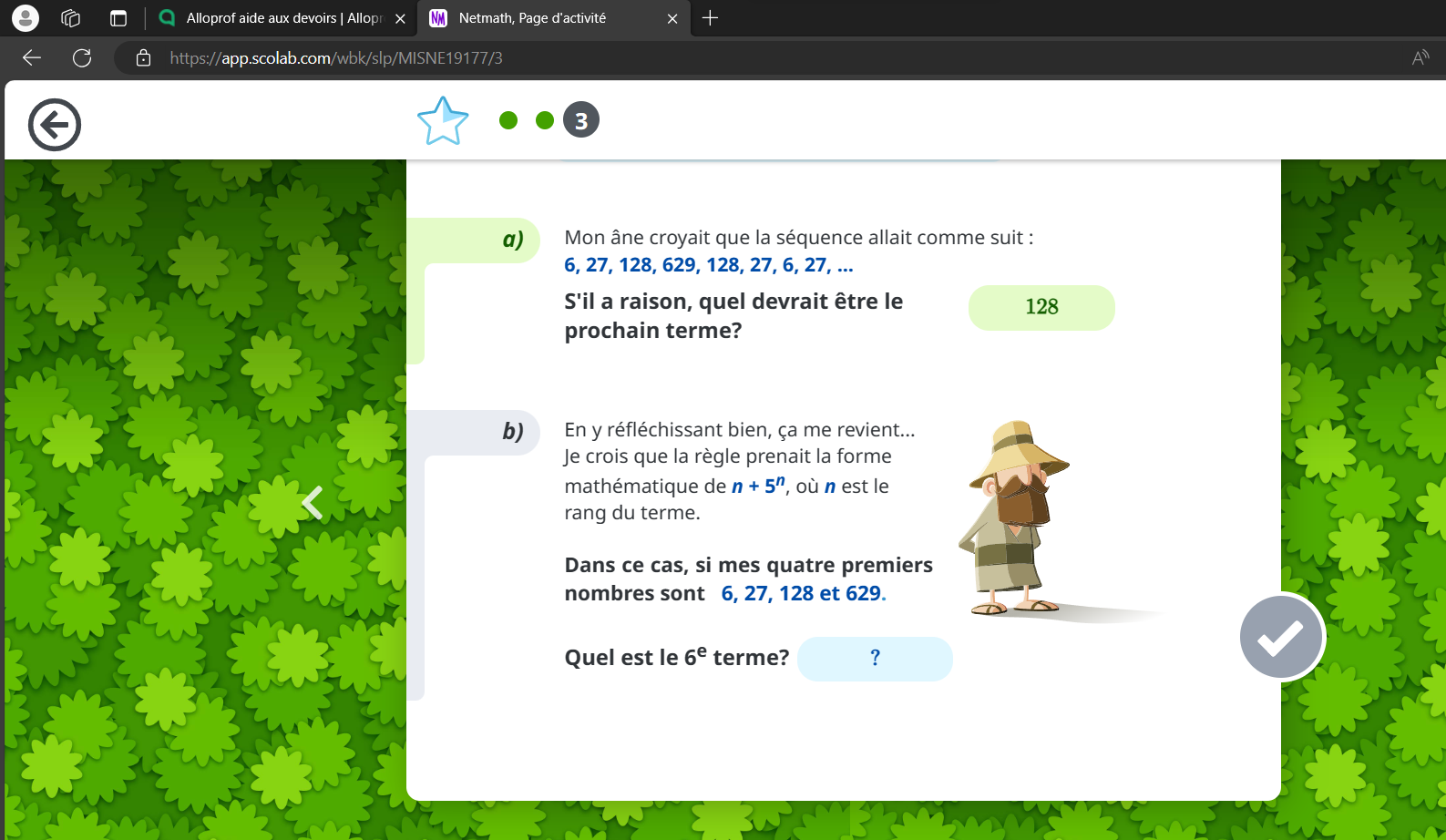Screen dimensions: 1446x840
Task: View site information lock icon
Action: (143, 58)
